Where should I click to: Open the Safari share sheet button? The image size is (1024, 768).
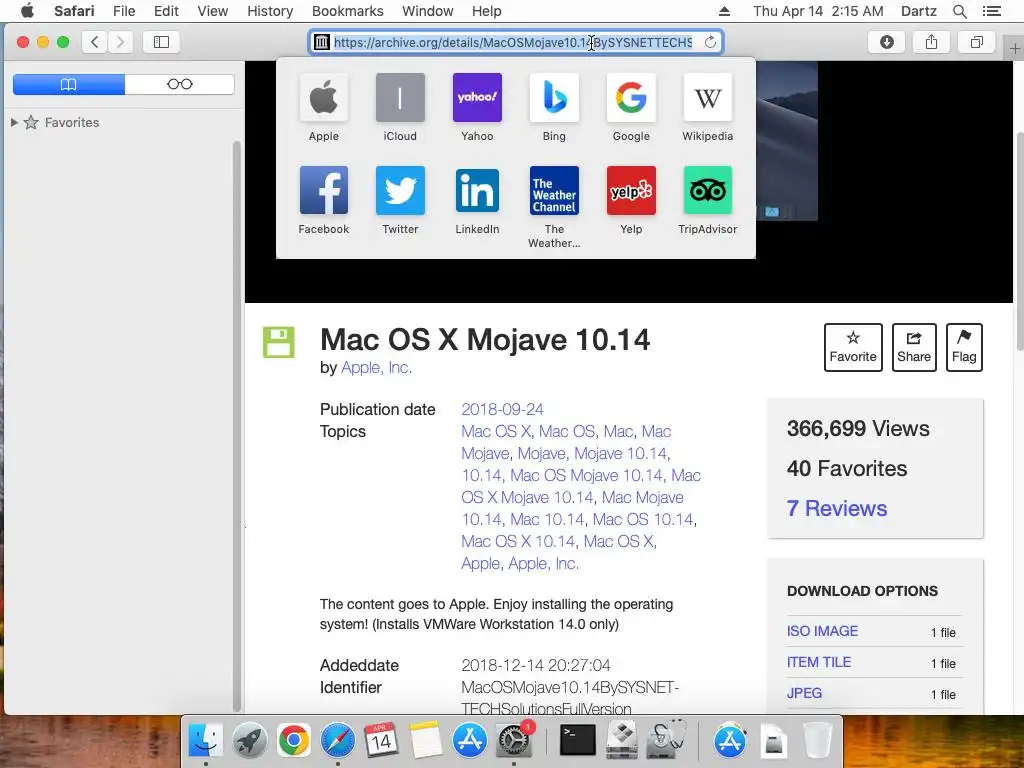[x=931, y=42]
